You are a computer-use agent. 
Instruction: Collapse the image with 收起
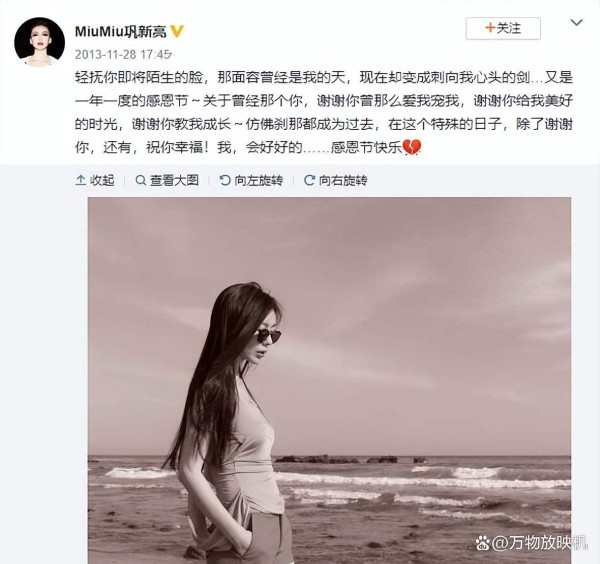pyautogui.click(x=95, y=180)
